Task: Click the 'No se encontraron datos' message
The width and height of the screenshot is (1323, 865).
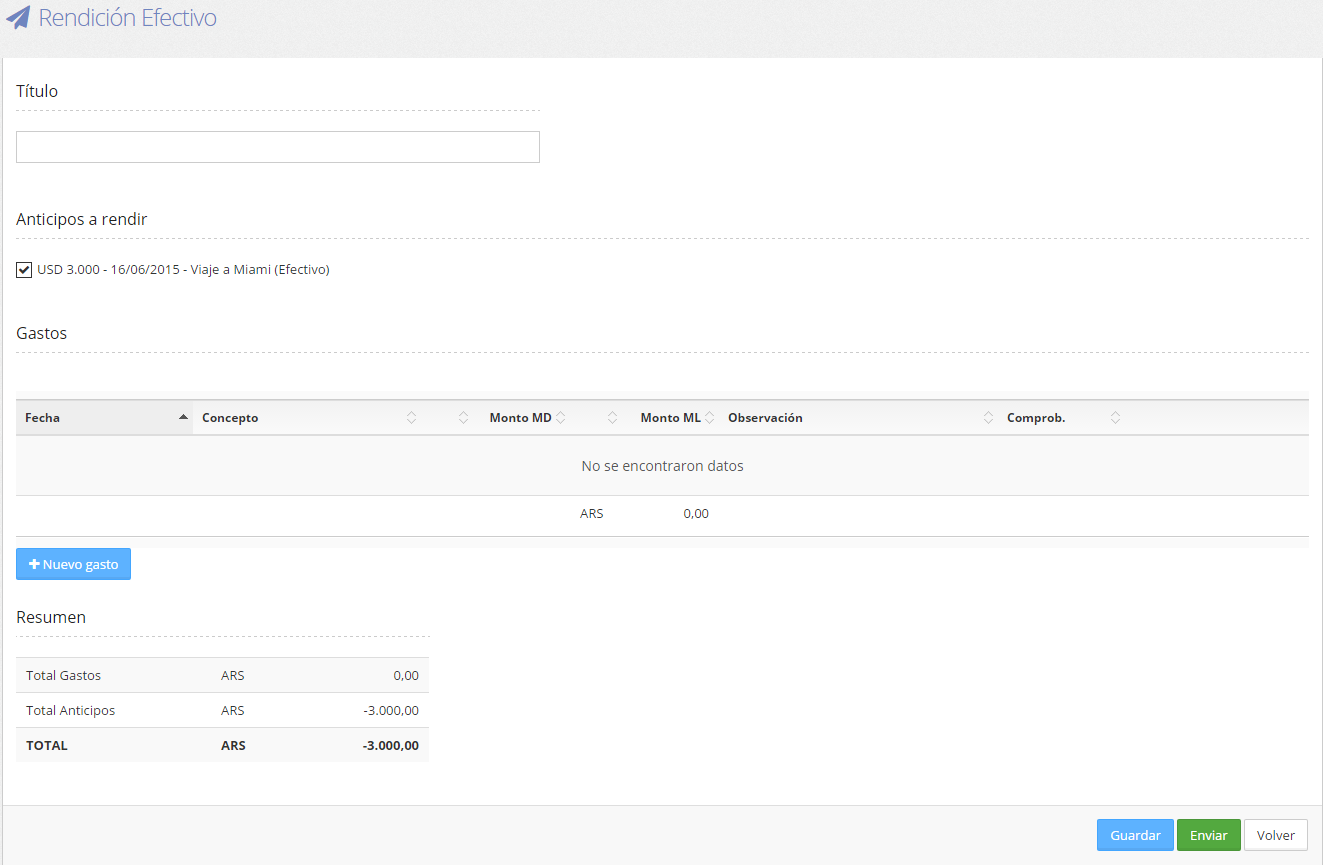Action: tap(662, 466)
